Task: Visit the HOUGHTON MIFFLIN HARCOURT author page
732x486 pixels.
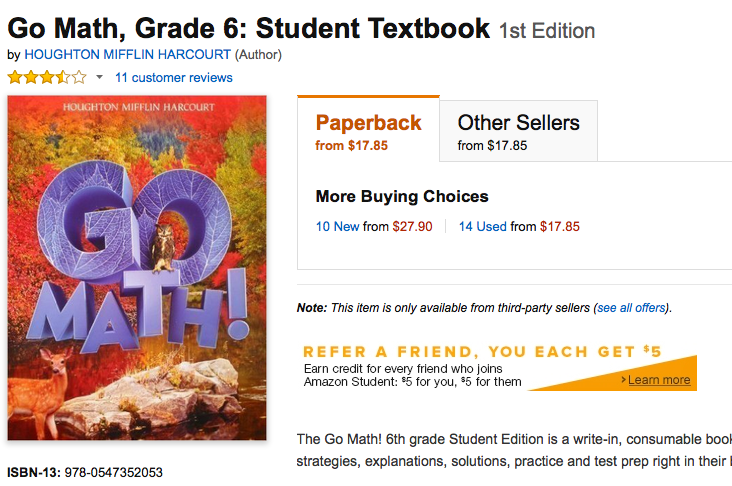Action: coord(127,54)
